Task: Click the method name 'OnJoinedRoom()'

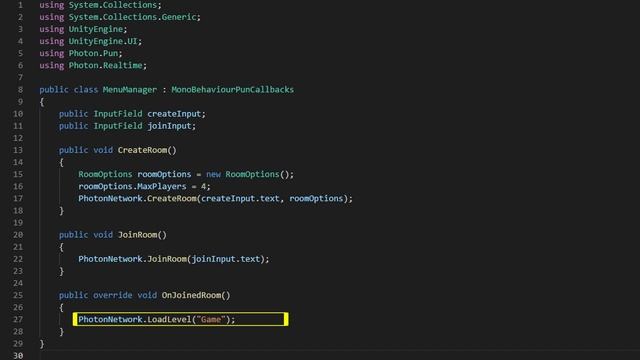Action: (x=196, y=296)
